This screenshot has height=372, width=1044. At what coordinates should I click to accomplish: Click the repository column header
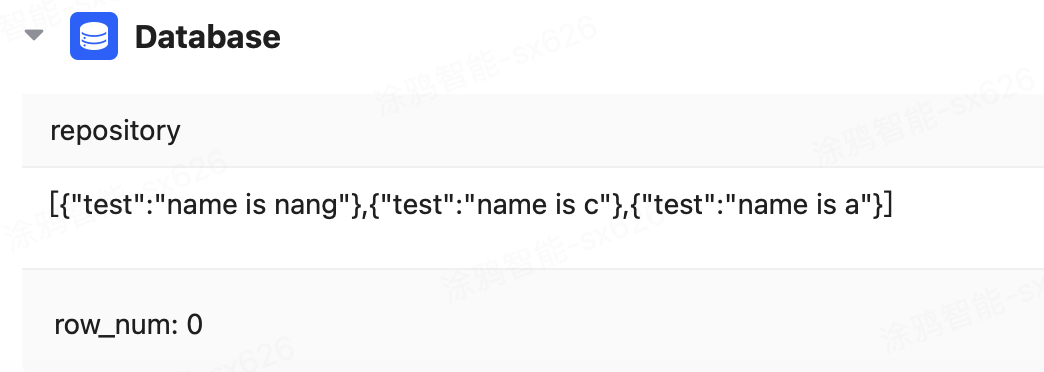(x=115, y=130)
